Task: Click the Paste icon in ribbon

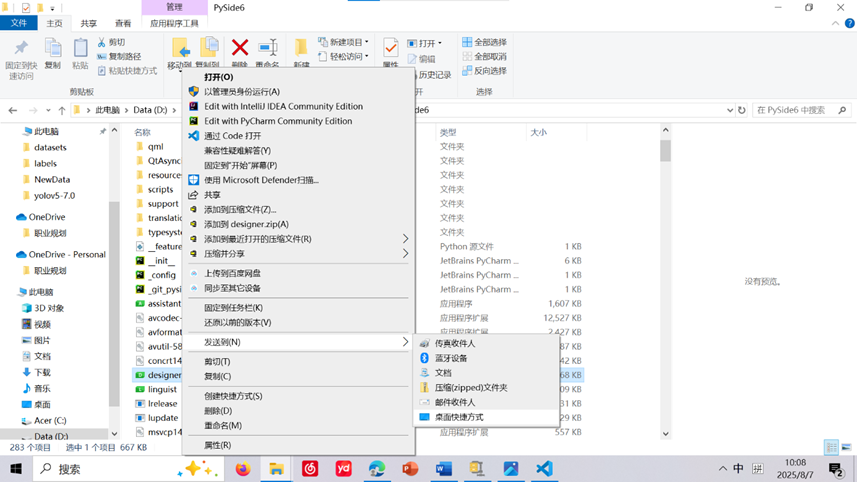Action: pos(80,48)
